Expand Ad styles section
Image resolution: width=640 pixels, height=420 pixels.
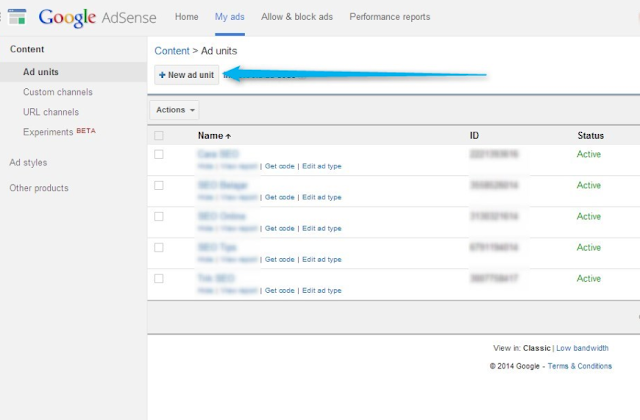pos(28,162)
